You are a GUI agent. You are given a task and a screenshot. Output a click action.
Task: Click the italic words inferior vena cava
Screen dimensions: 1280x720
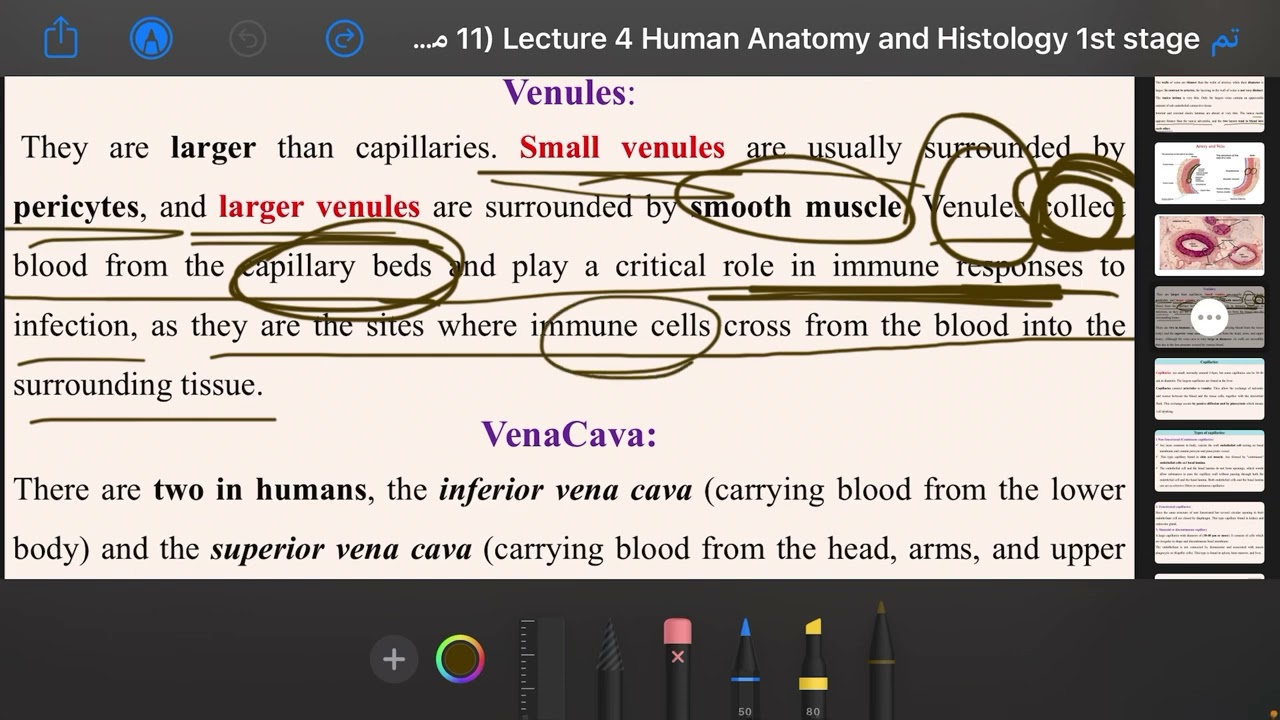(x=565, y=490)
